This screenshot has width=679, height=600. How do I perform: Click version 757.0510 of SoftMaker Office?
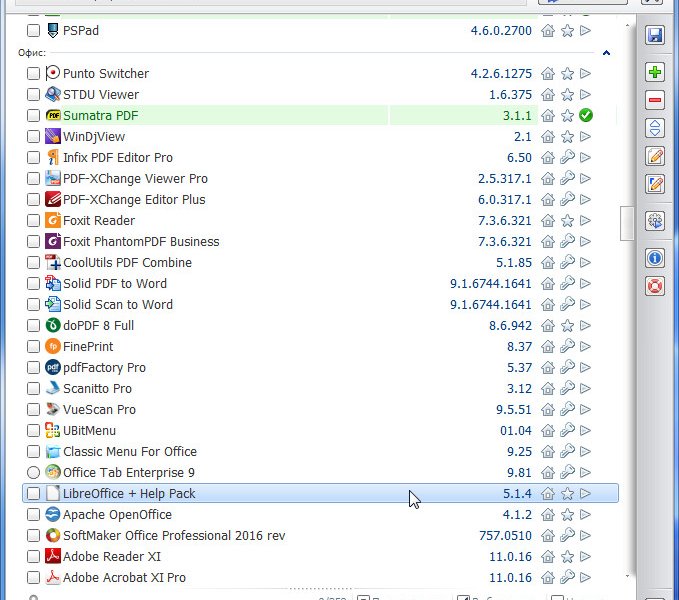(x=505, y=535)
